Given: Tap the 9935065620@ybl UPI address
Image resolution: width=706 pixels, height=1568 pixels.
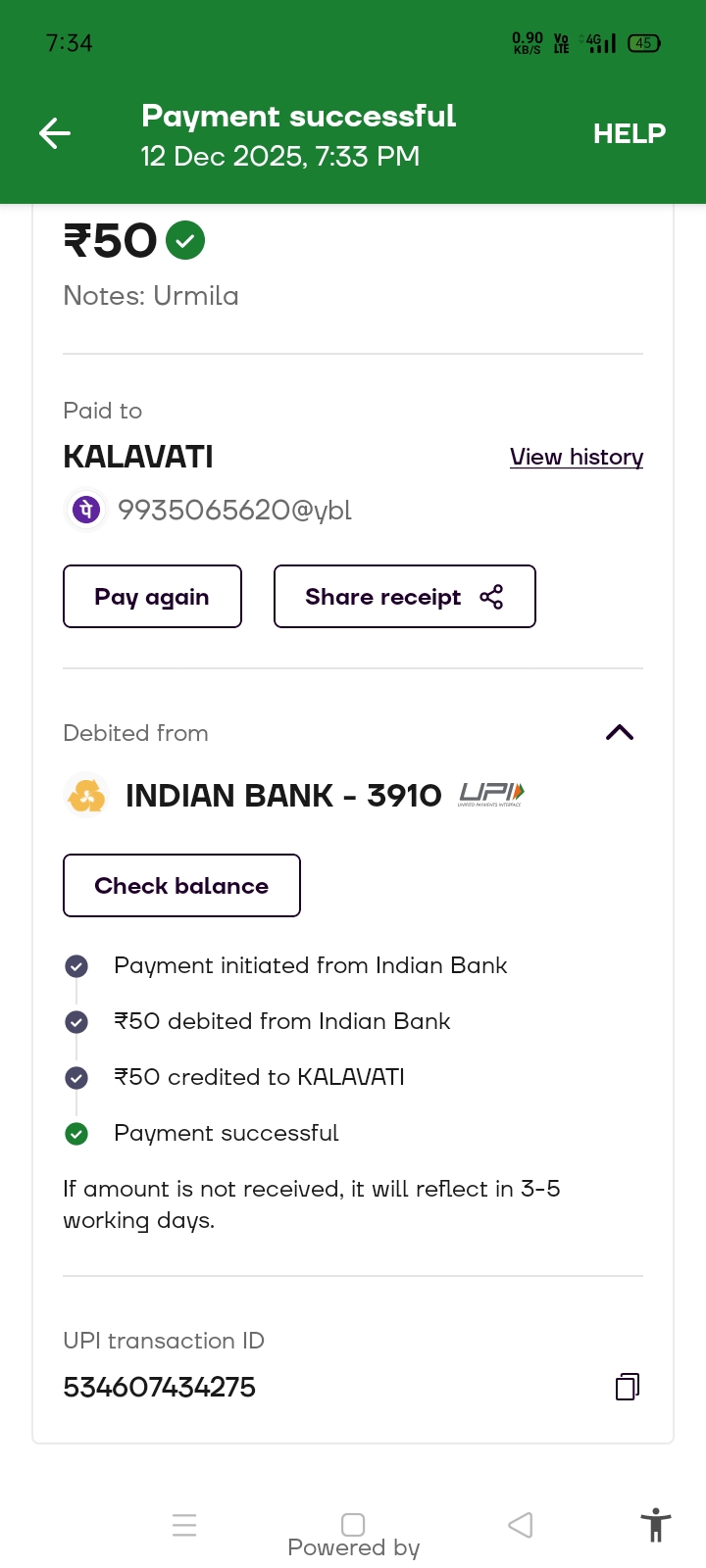Looking at the screenshot, I should [234, 510].
